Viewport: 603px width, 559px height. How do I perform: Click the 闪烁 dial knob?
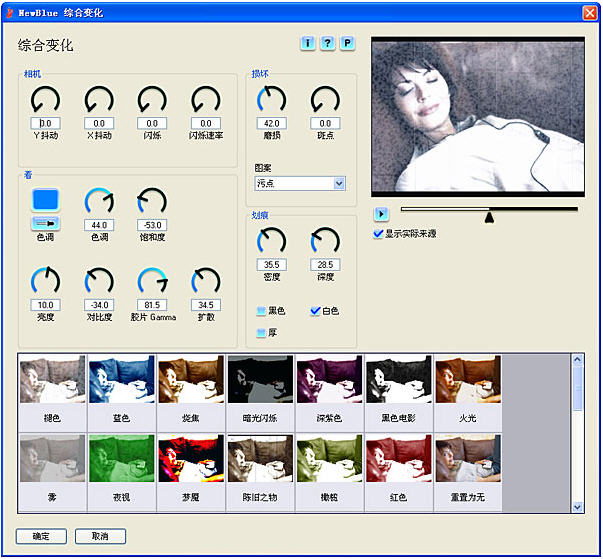click(x=152, y=100)
